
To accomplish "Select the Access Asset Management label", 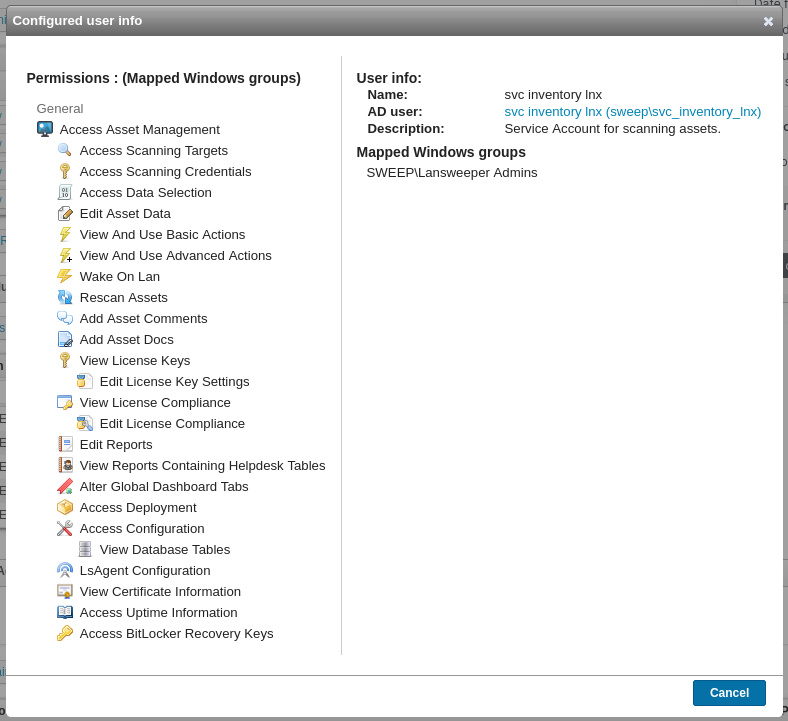I will pyautogui.click(x=140, y=130).
